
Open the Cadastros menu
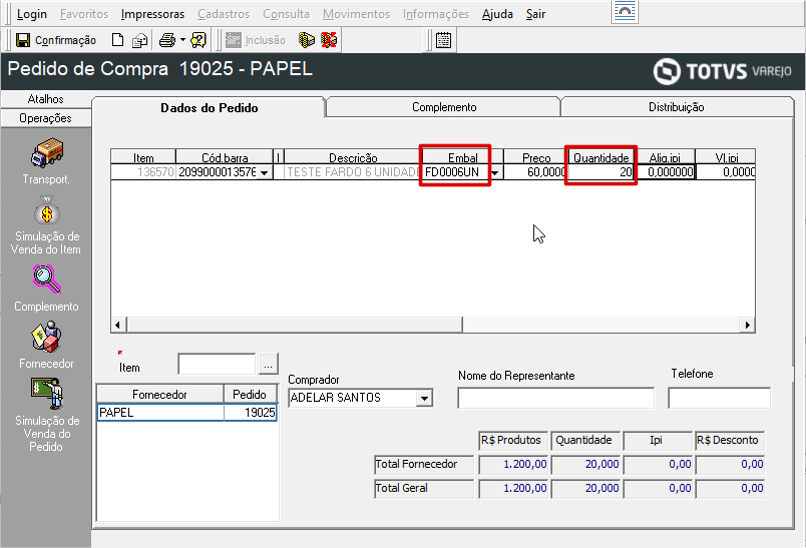point(224,14)
